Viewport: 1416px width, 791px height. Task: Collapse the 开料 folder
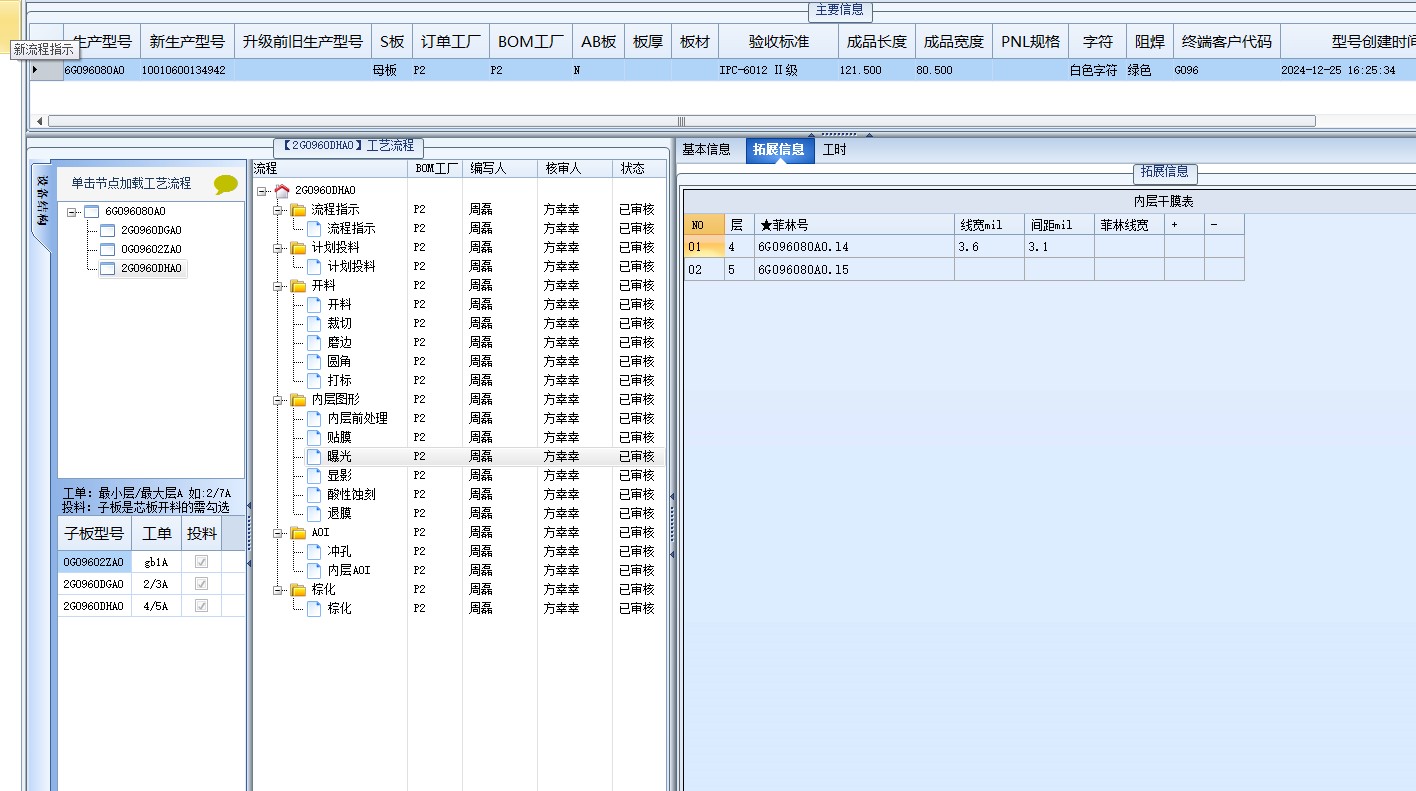click(278, 285)
